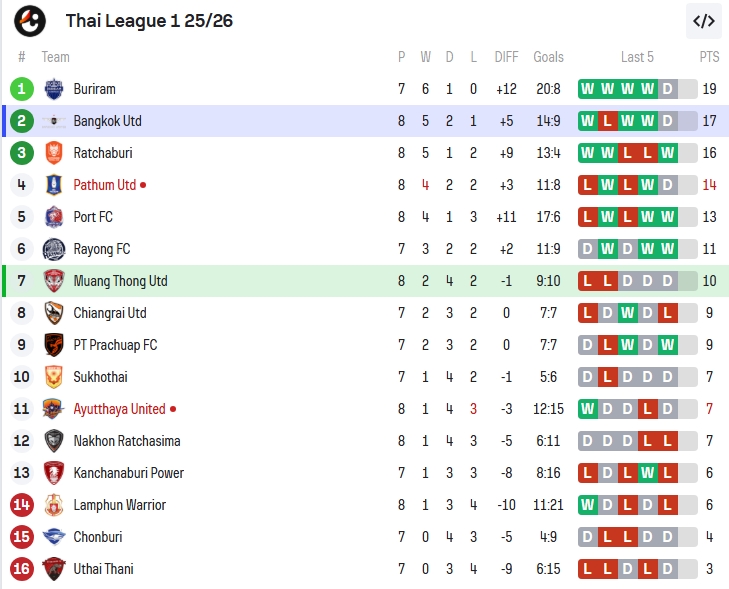Click the Ratchaburi club crest
Image resolution: width=729 pixels, height=589 pixels.
click(x=54, y=153)
